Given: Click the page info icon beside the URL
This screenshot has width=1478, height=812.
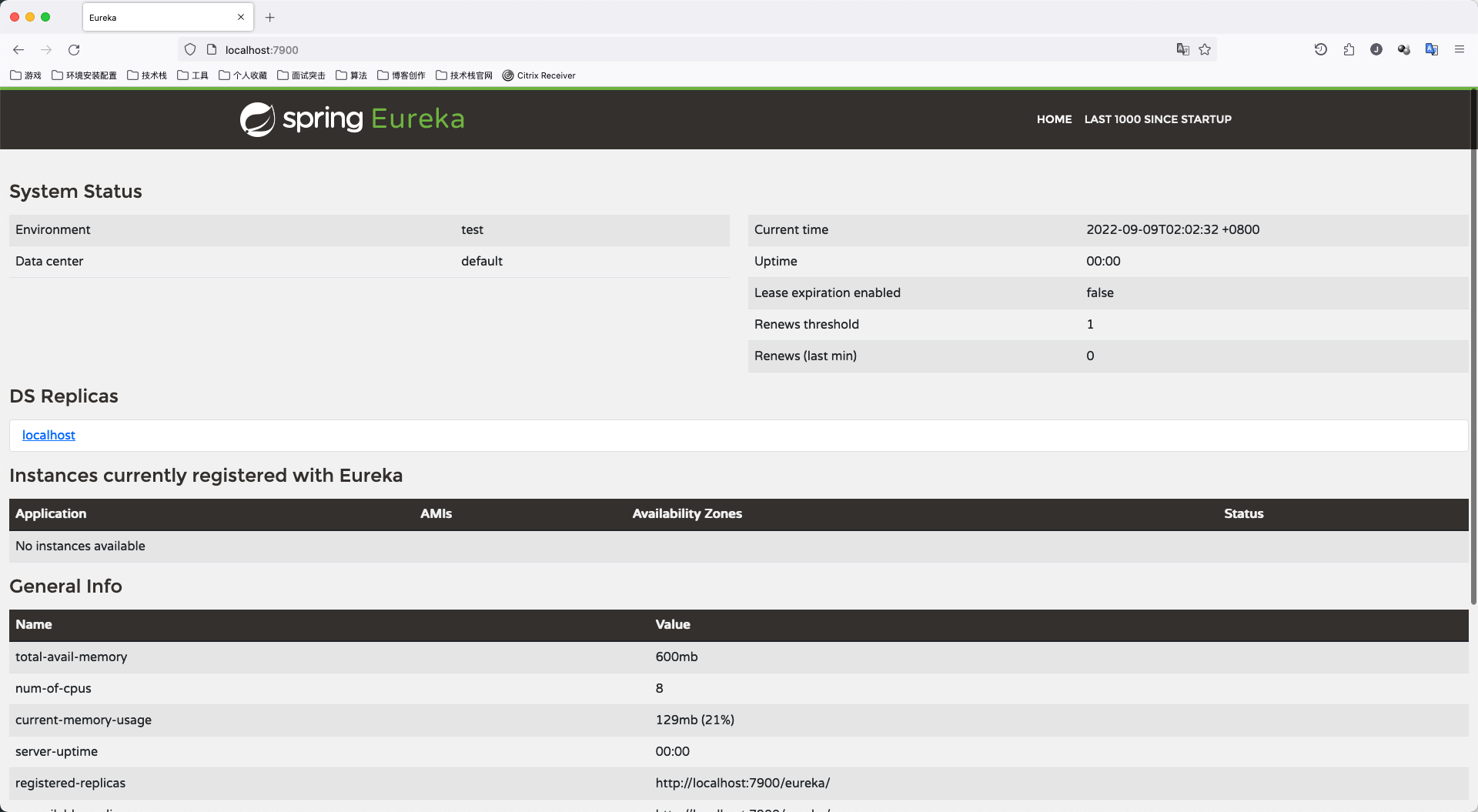Looking at the screenshot, I should pos(212,50).
